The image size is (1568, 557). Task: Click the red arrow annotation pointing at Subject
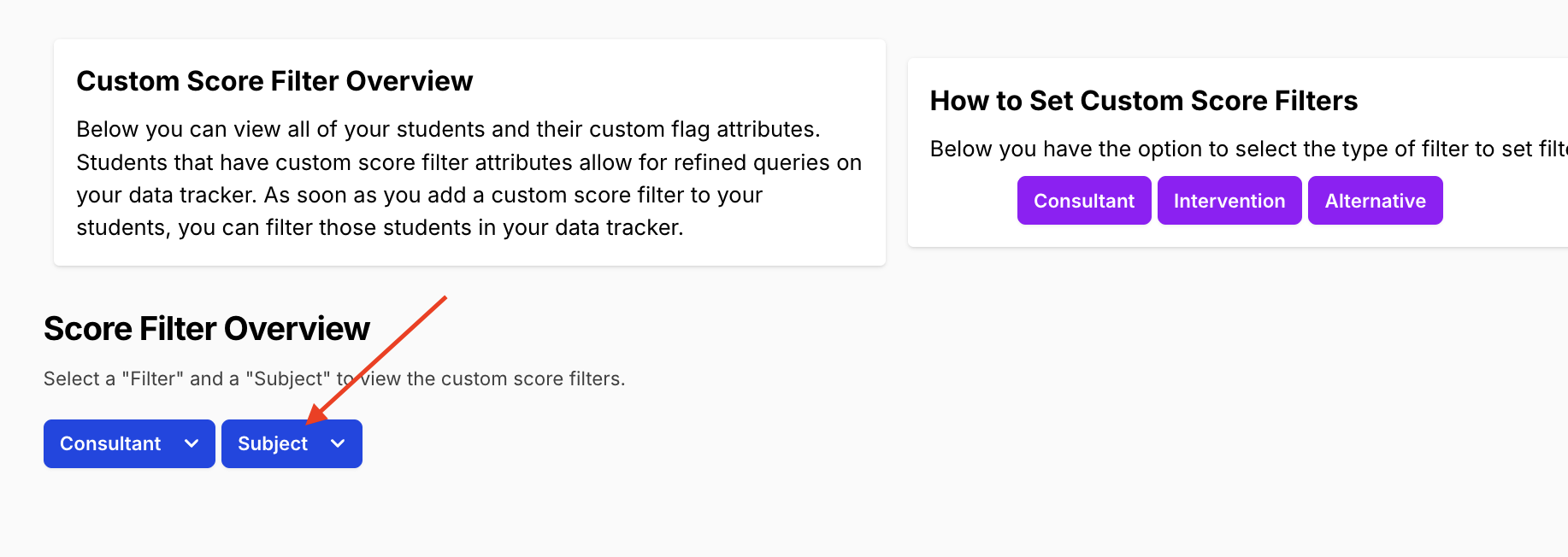coord(376,359)
